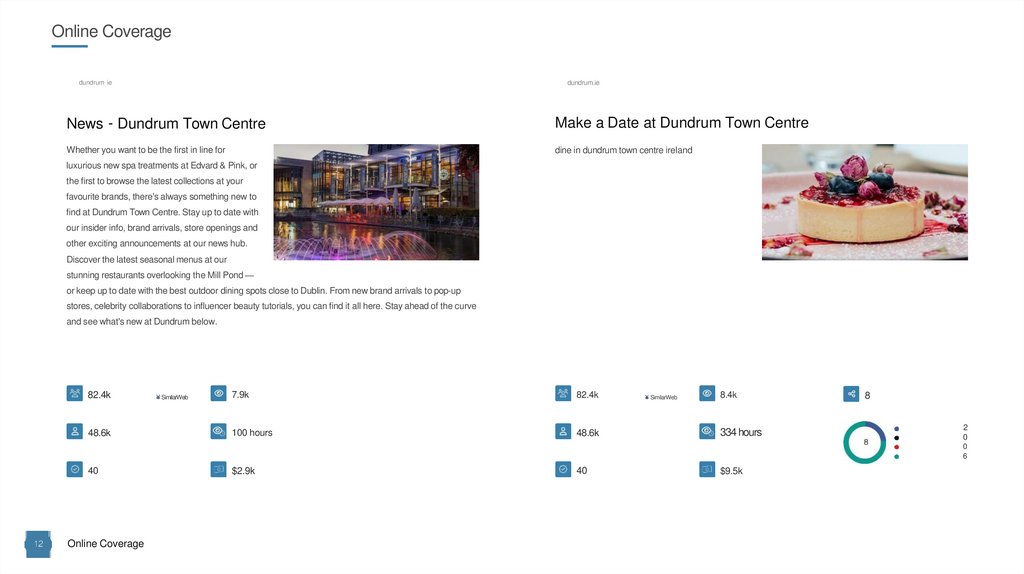This screenshot has width=1024, height=574.
Task: Click Online Coverage page title
Action: point(111,31)
